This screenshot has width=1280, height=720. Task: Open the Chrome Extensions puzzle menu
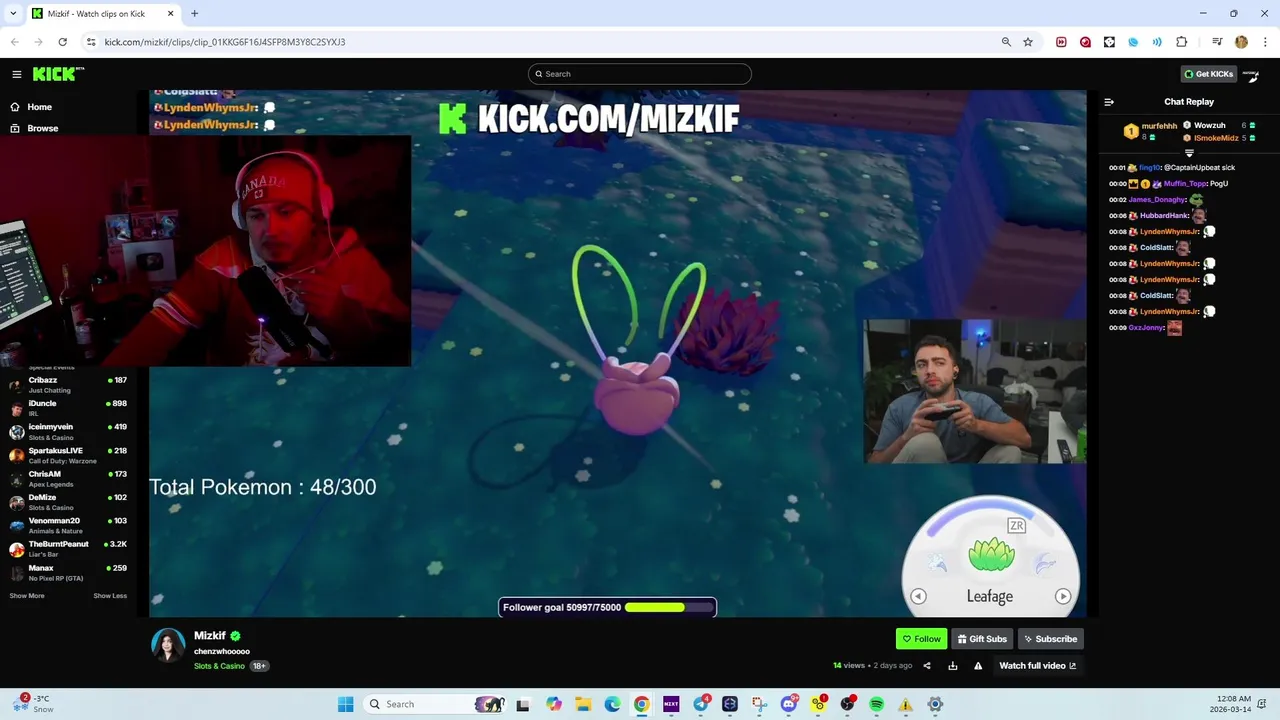pyautogui.click(x=1182, y=42)
